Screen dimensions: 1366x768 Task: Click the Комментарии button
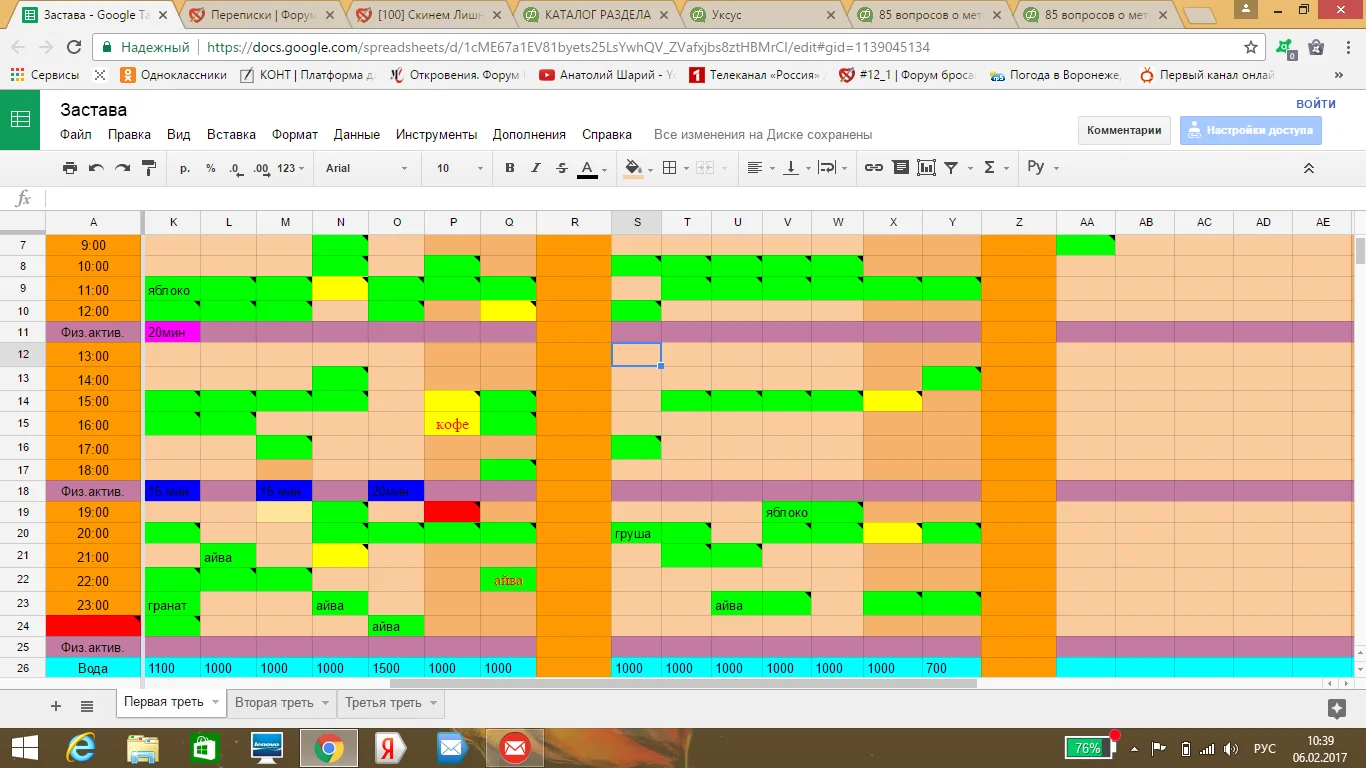pos(1124,130)
